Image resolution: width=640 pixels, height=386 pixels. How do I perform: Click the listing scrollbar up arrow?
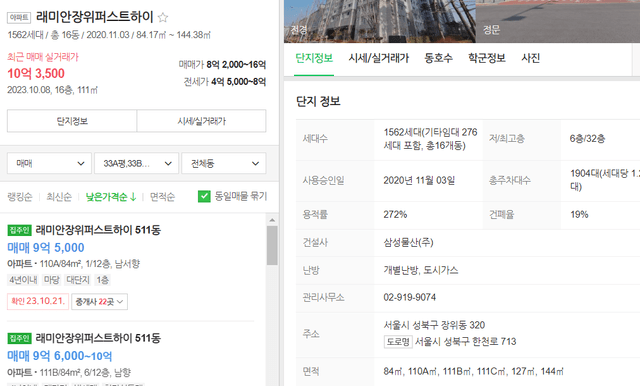(x=272, y=220)
